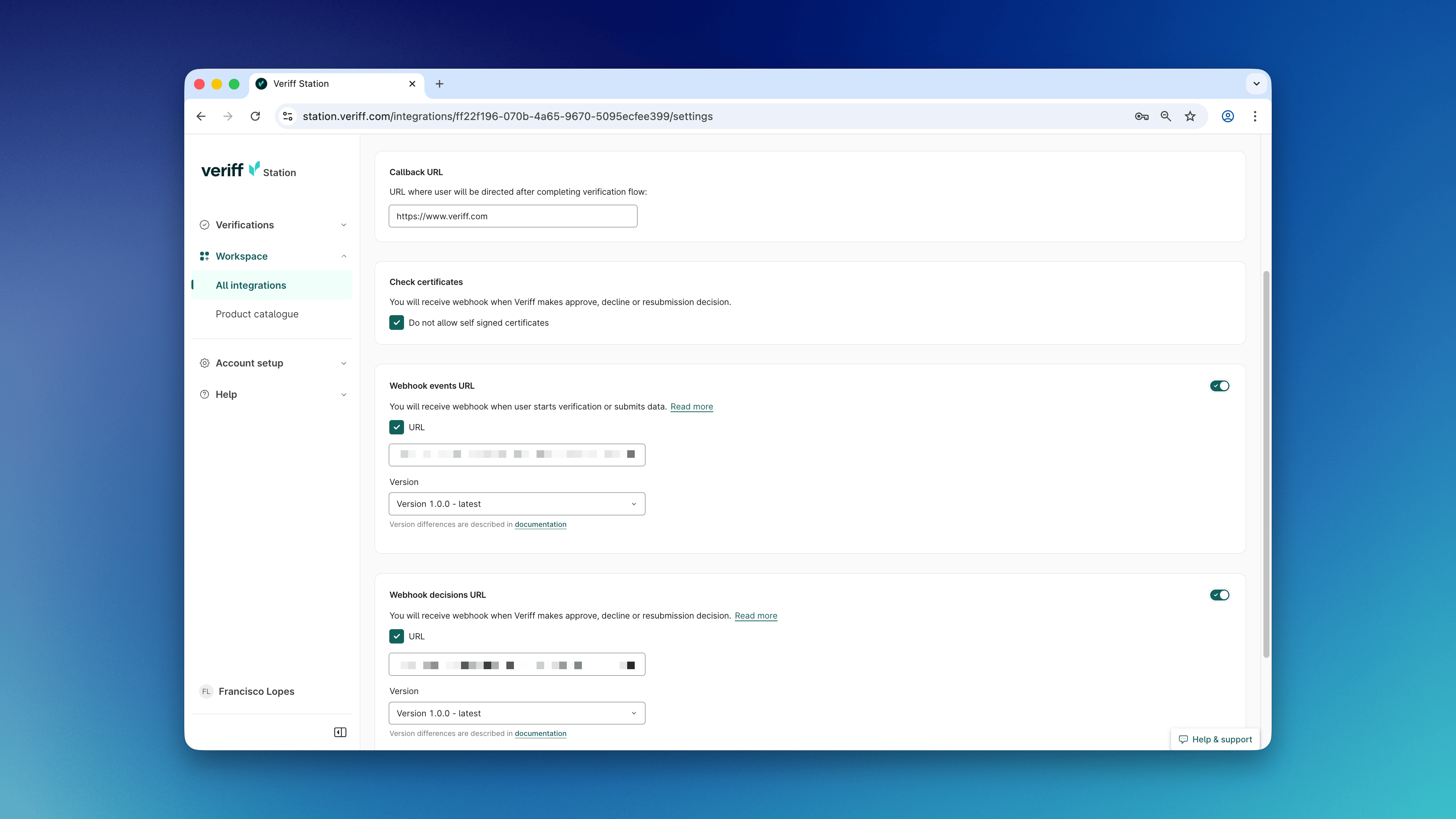Uncheck URL checkbox under Webhook events

tap(397, 428)
